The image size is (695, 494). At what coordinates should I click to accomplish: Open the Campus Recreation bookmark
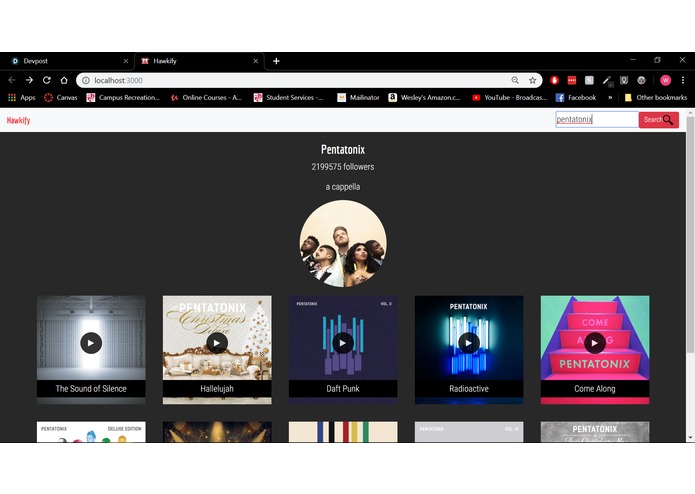tap(123, 97)
